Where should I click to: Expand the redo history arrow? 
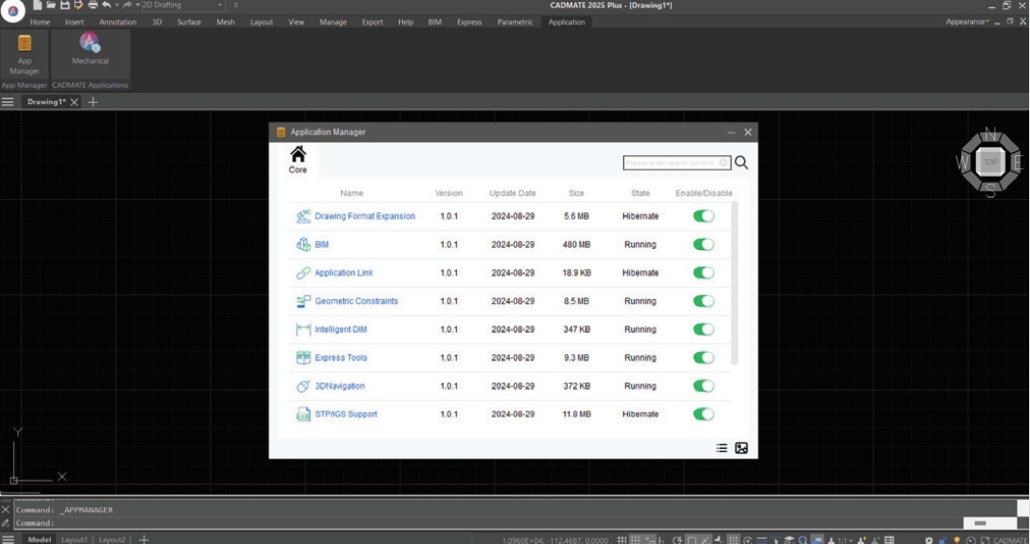(x=137, y=5)
